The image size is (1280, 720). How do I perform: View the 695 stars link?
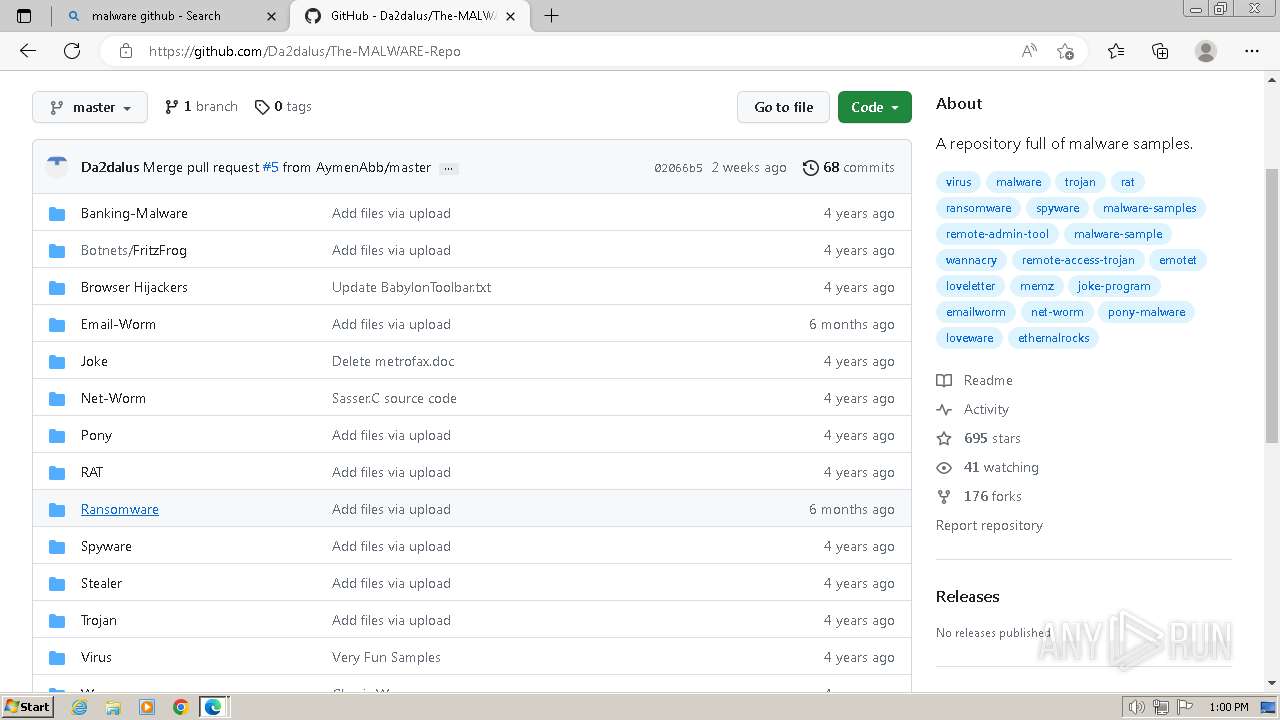tap(979, 438)
